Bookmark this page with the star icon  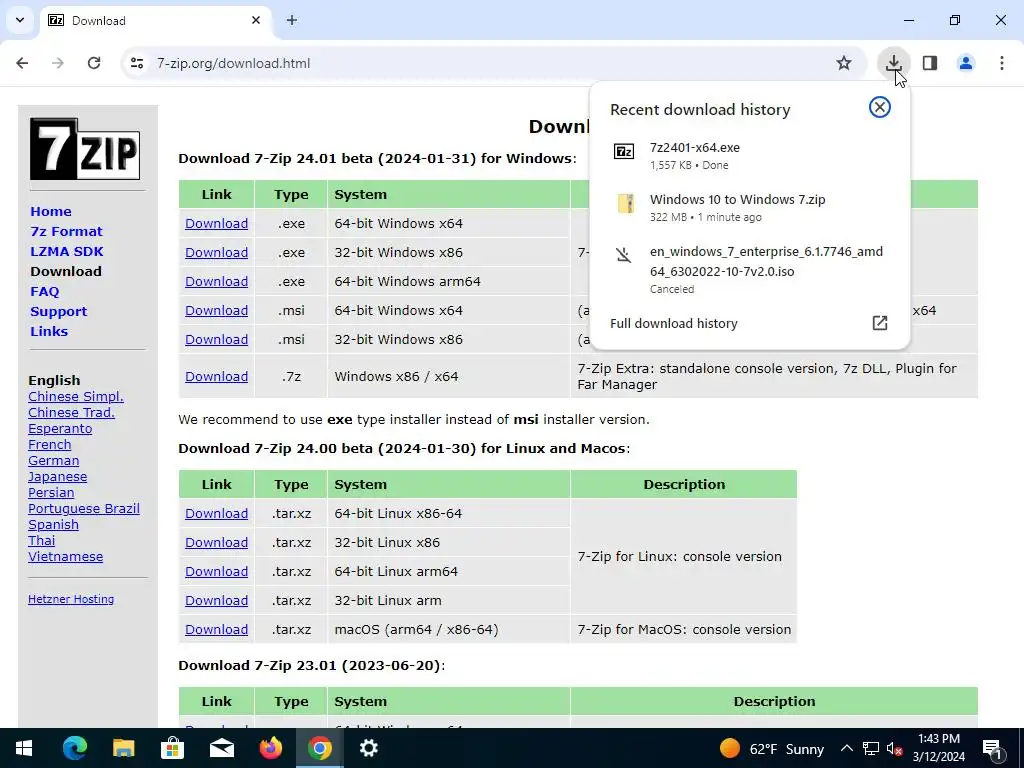844,63
